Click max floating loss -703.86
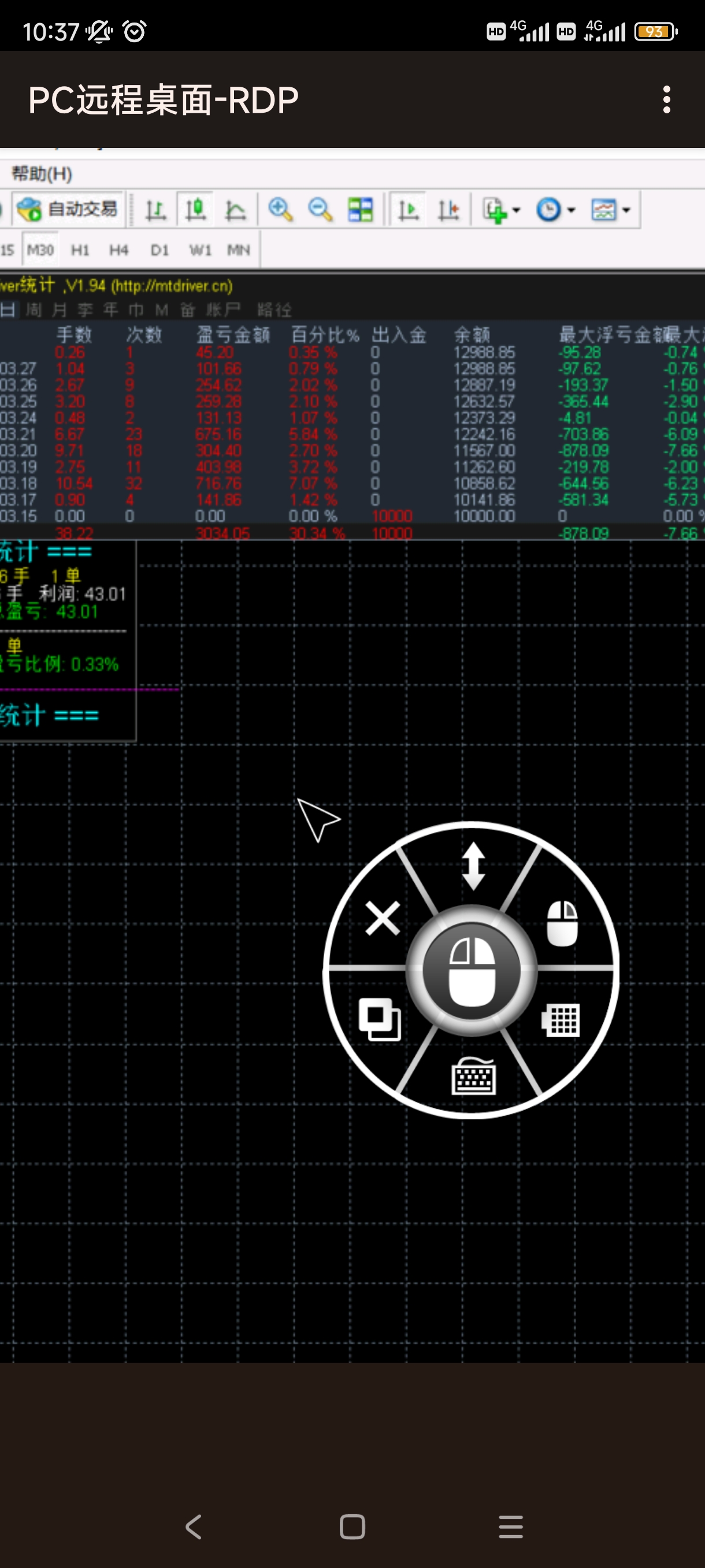Viewport: 705px width, 1568px height. pos(583,435)
